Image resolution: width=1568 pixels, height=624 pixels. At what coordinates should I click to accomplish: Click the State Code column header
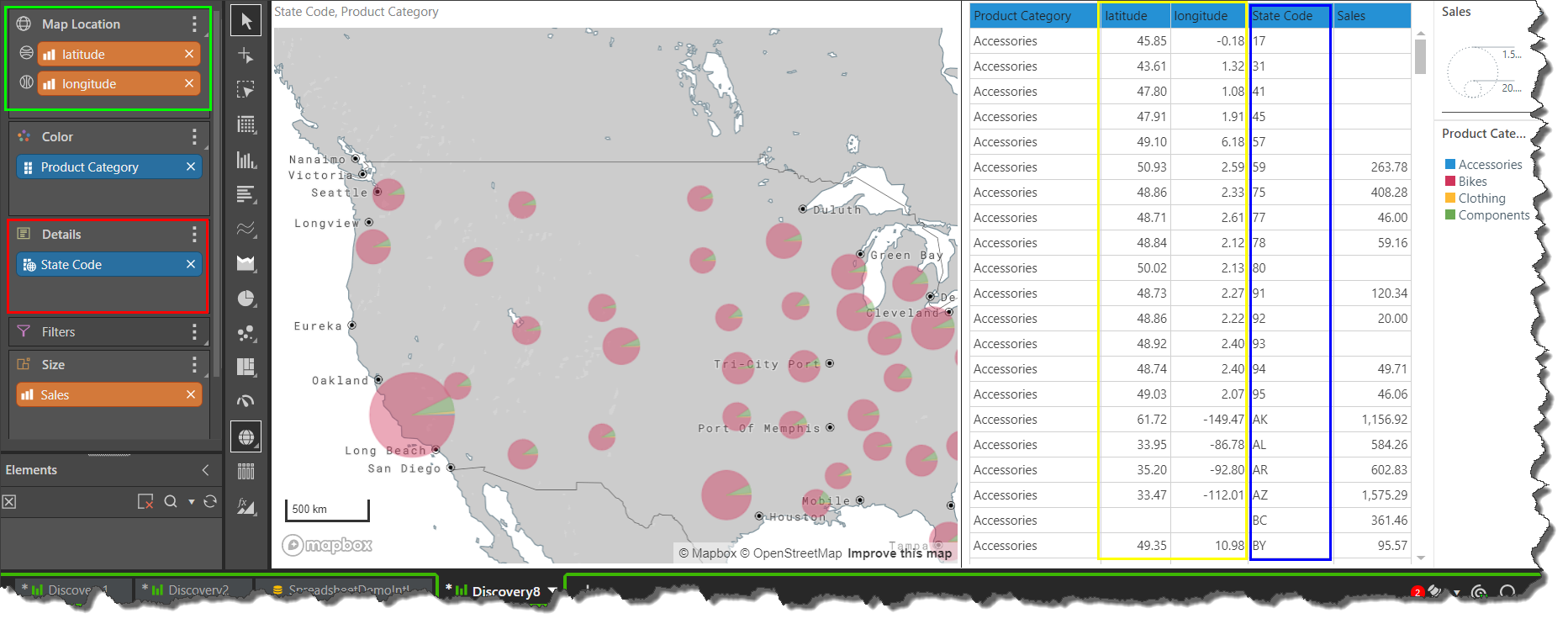1283,16
